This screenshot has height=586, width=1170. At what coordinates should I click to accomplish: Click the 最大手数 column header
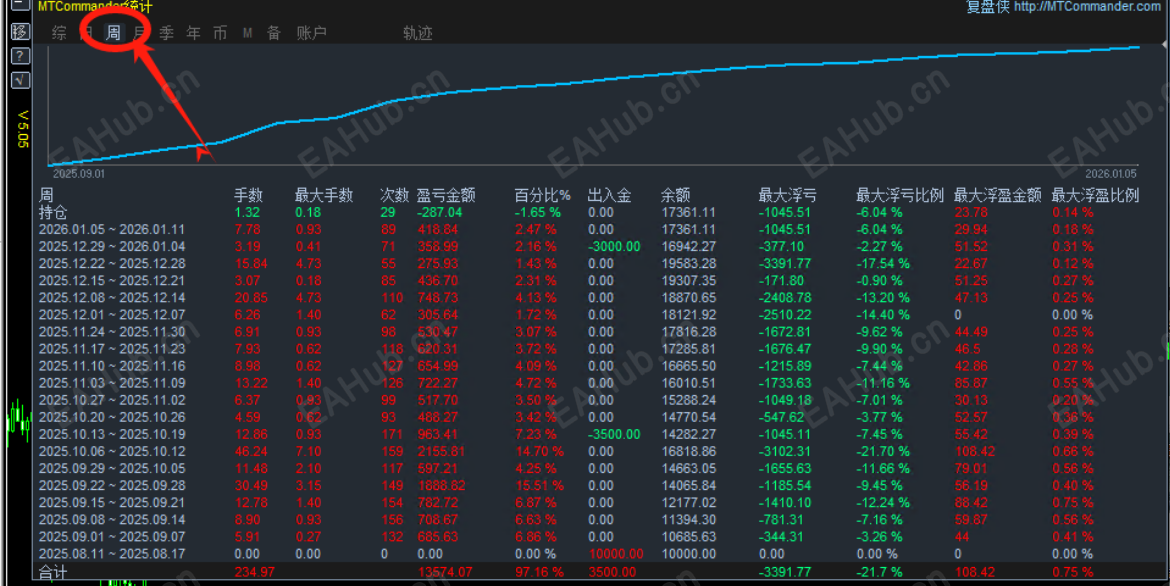point(324,196)
